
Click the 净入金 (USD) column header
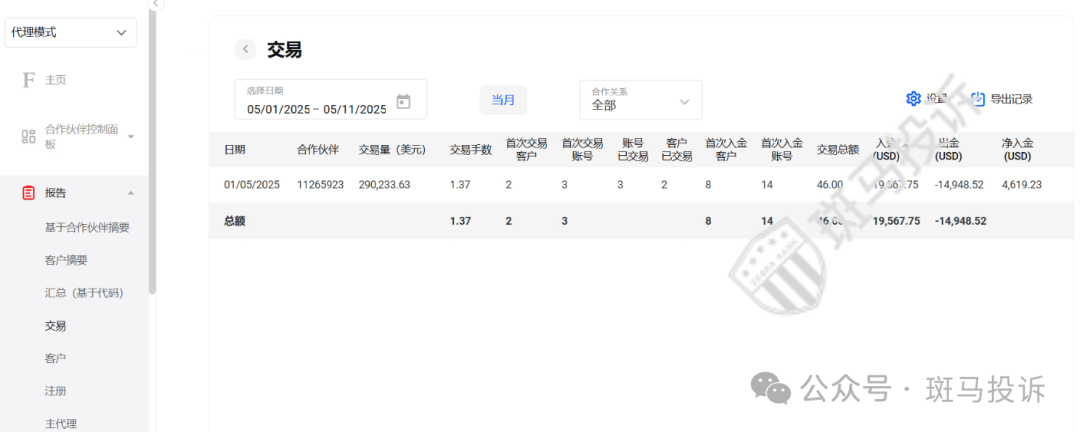click(1017, 150)
